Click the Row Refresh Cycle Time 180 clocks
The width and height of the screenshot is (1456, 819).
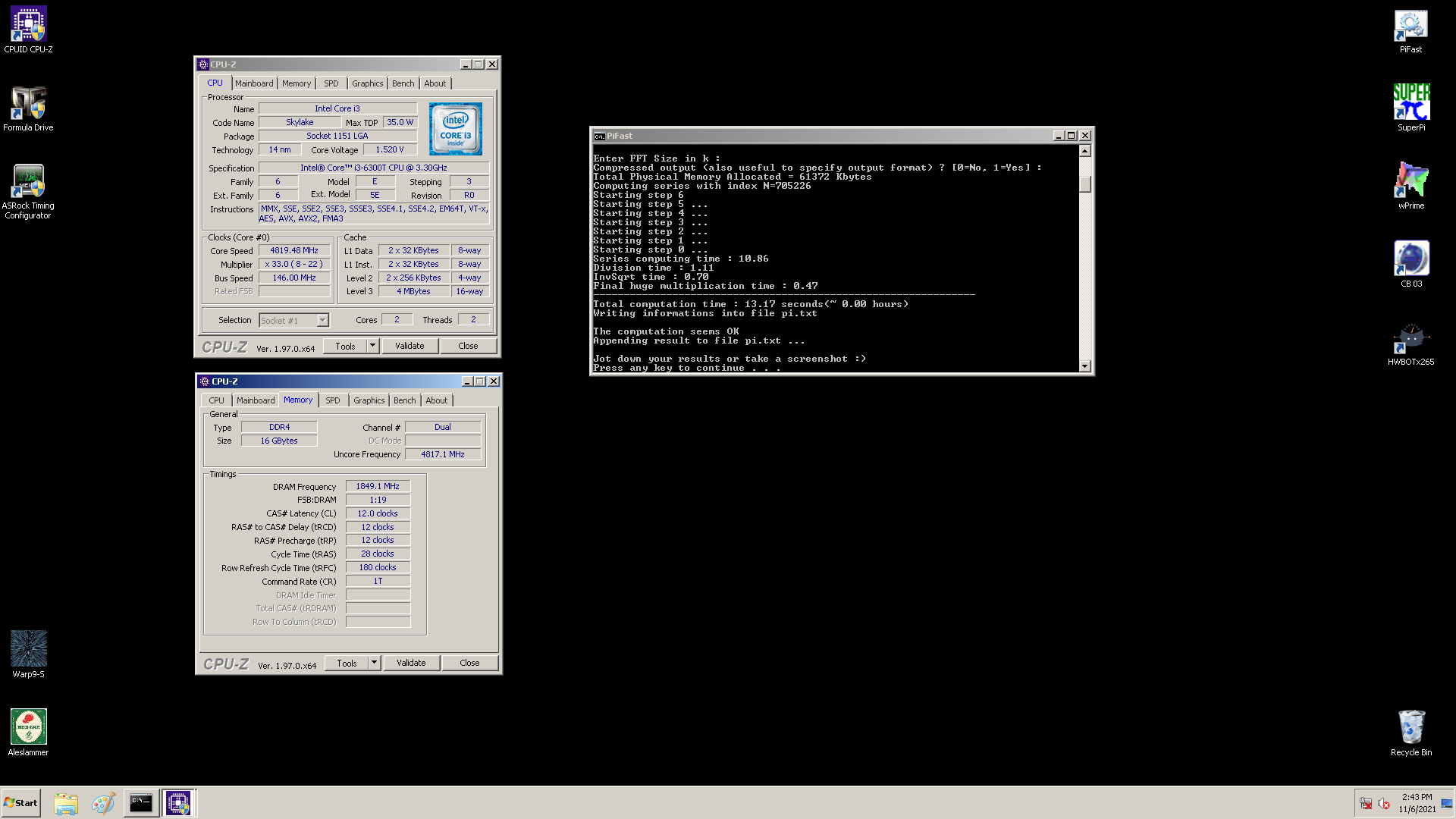[x=378, y=567]
